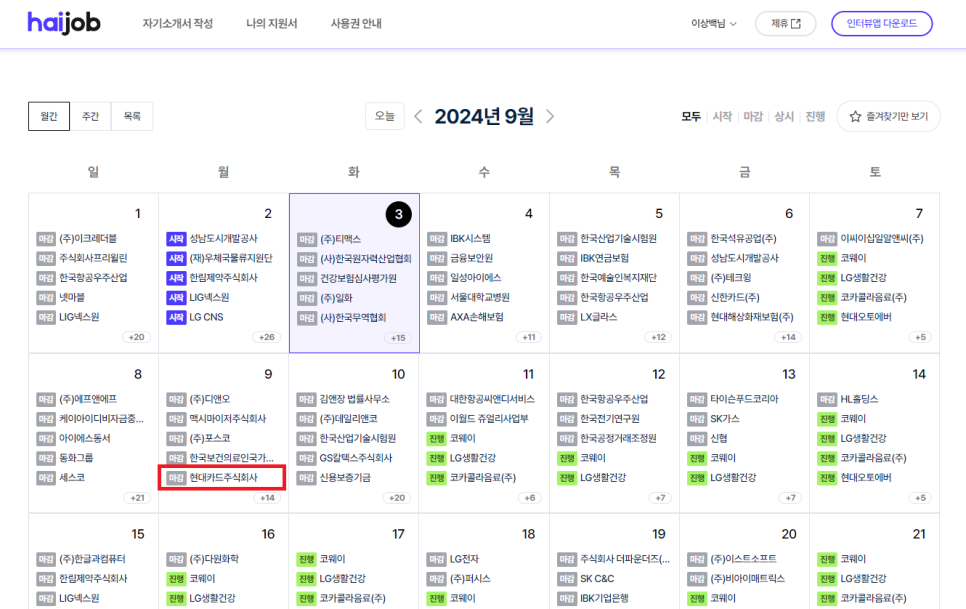The image size is (966, 609).
Task: Jump to today with 오늘 button
Action: point(384,116)
